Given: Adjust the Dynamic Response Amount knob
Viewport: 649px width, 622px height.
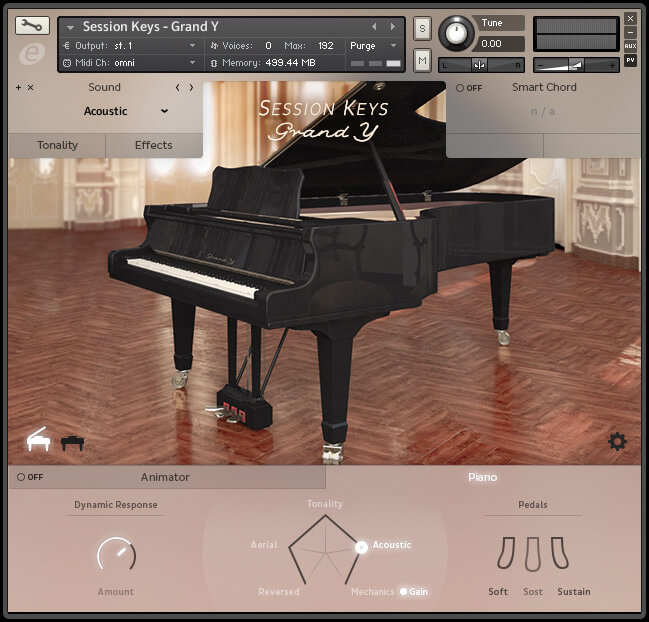Looking at the screenshot, I should [x=116, y=556].
